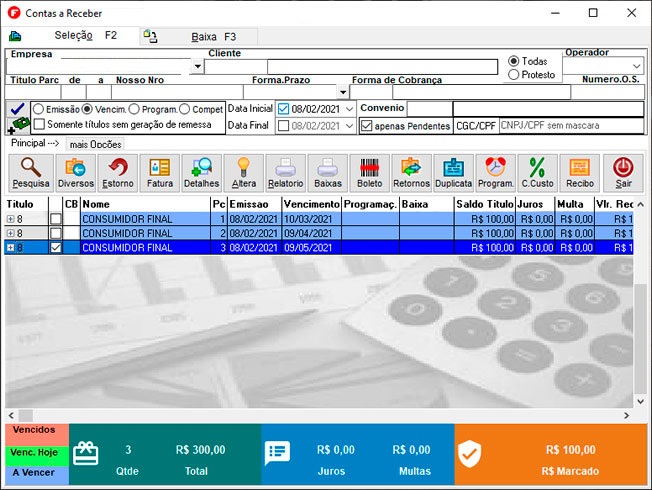
Task: Click the Sair power icon
Action: pyautogui.click(x=622, y=172)
